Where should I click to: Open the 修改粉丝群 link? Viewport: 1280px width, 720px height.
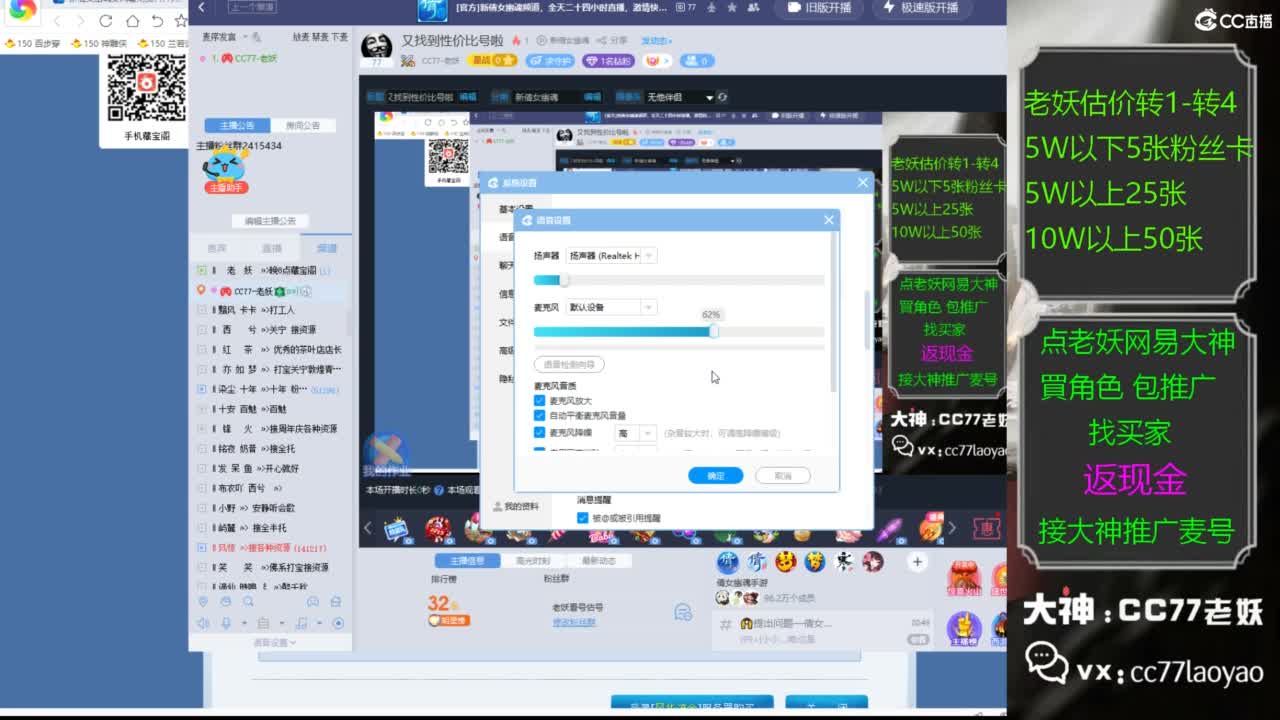574,621
